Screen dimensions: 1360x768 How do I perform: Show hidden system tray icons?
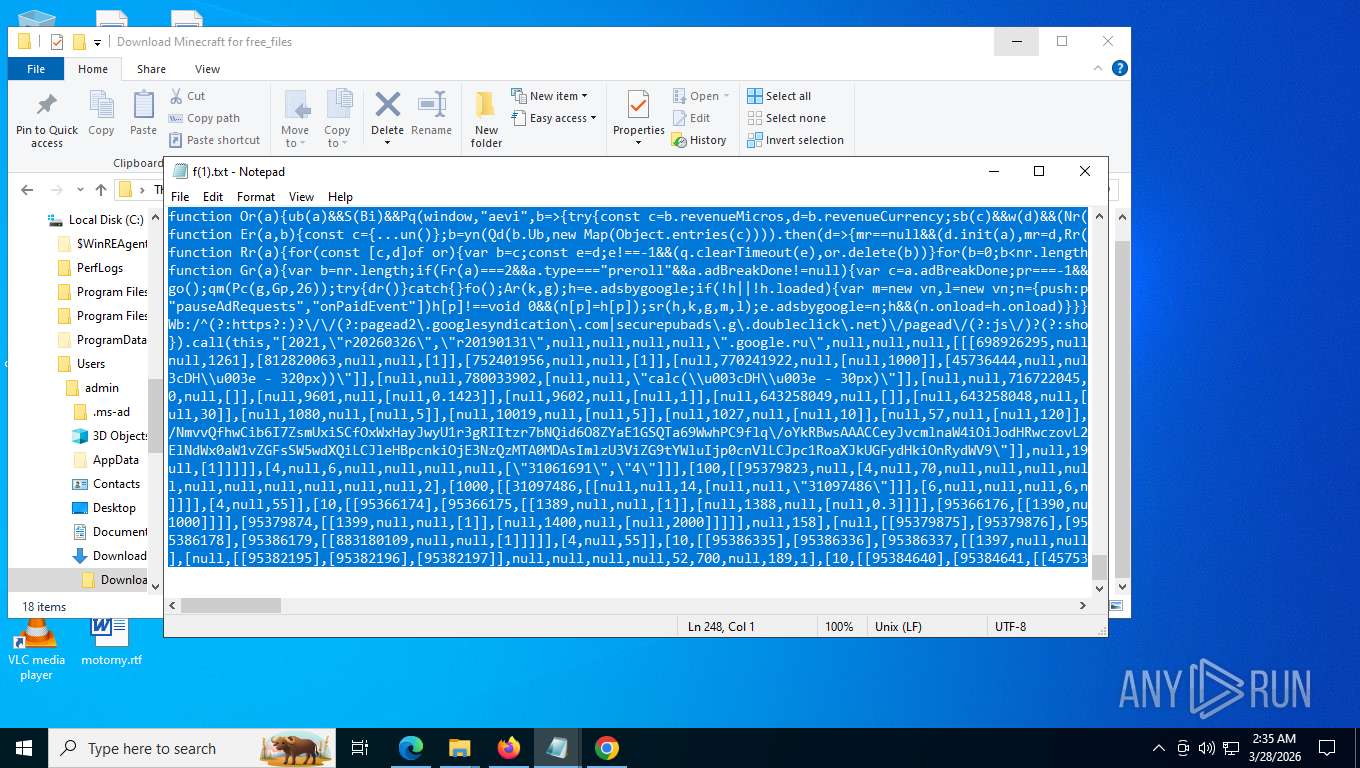tap(1159, 748)
